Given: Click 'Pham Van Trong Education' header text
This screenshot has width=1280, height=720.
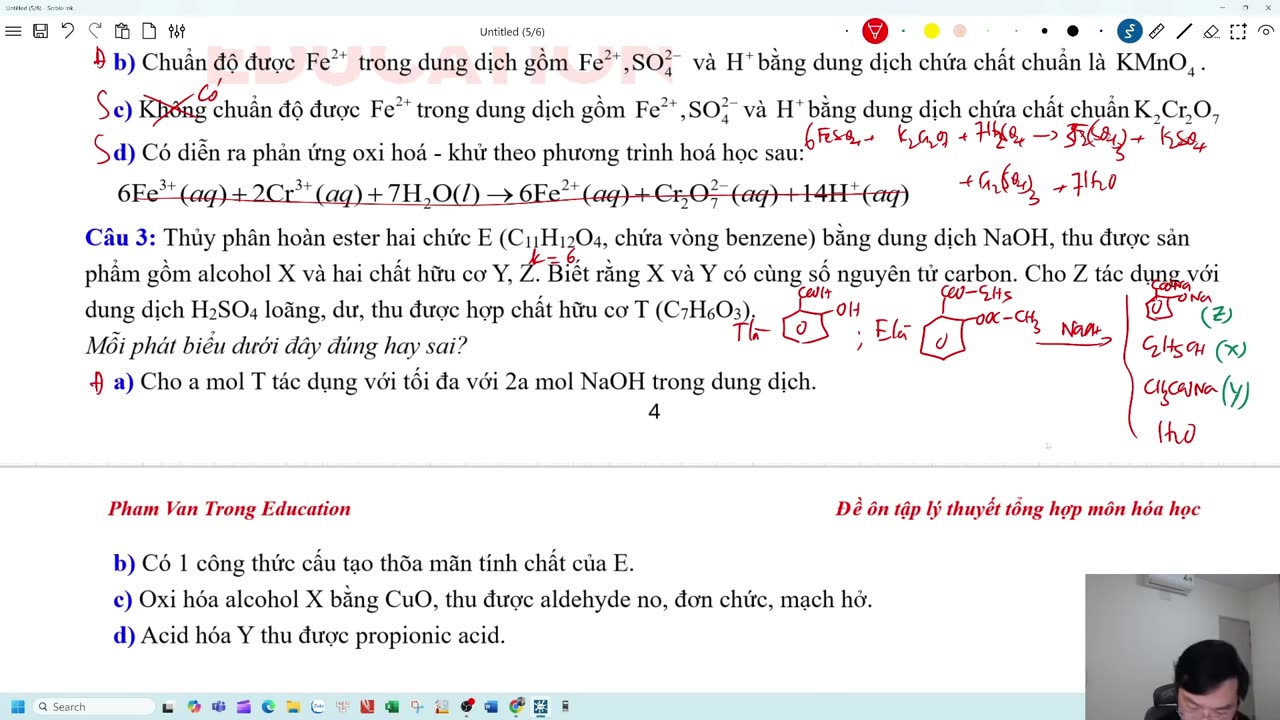Looking at the screenshot, I should coord(229,509).
